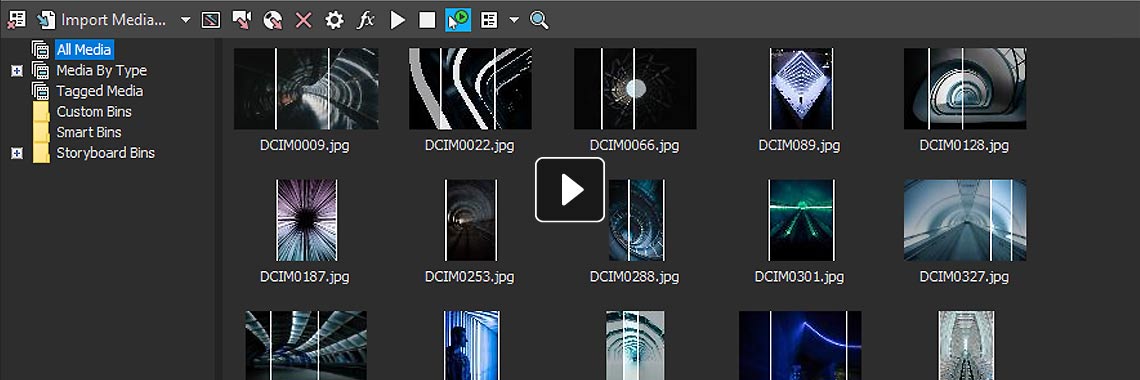Screen dimensions: 1140x380
Task: Open Media FX (fx) icon
Action: [x=366, y=20]
